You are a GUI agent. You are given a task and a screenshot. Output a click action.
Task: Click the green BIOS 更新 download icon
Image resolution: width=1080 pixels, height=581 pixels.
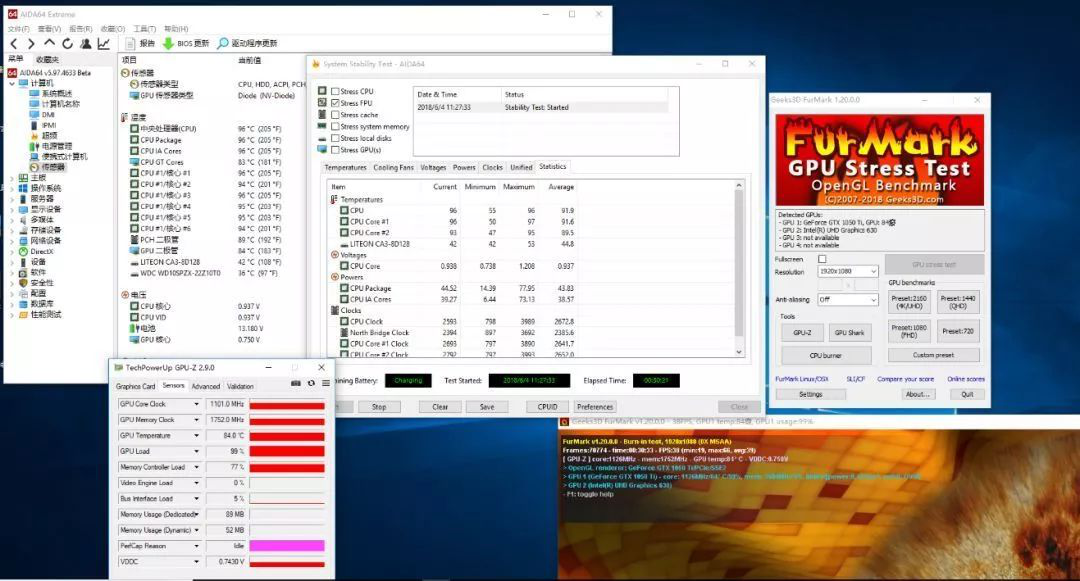pyautogui.click(x=168, y=43)
